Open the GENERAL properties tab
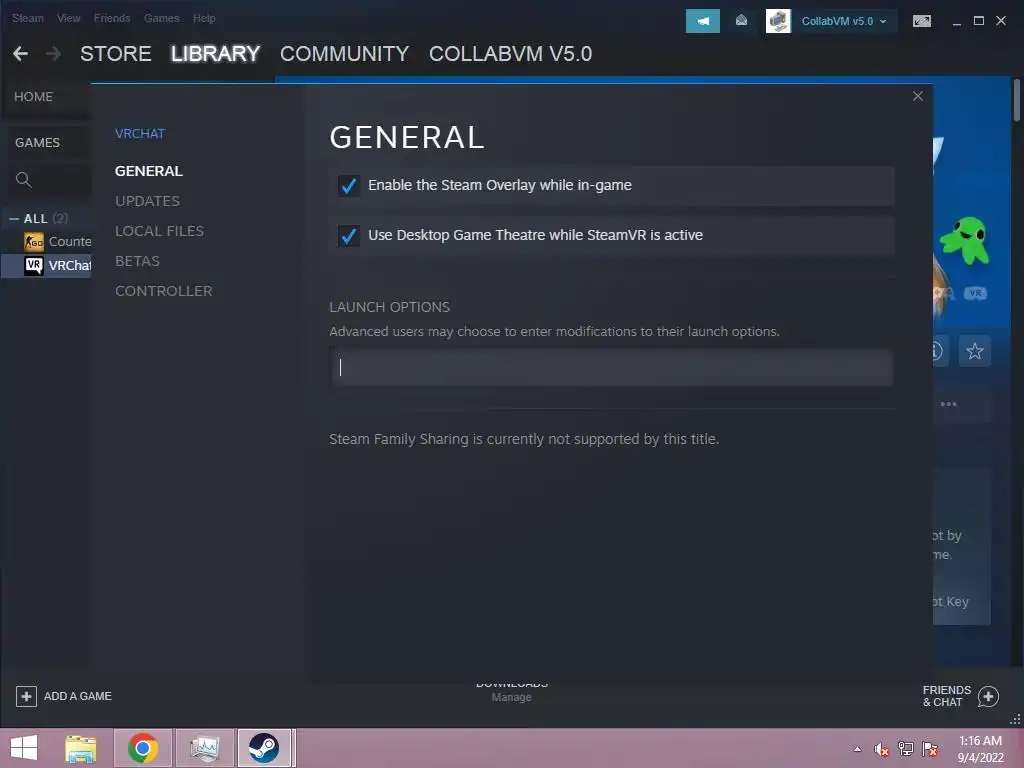Screen dimensions: 1024x768 pyautogui.click(x=149, y=171)
